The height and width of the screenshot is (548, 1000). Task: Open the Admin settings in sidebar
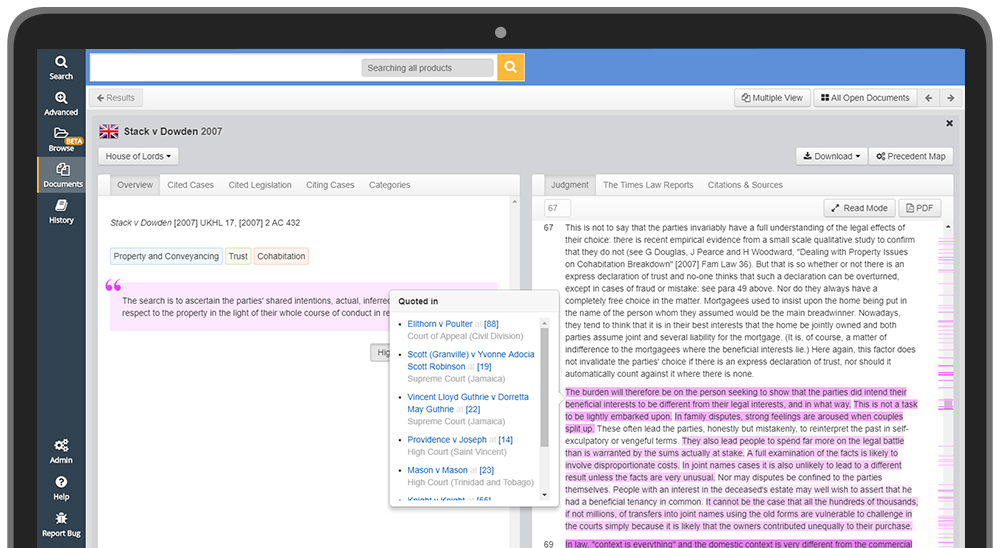tap(61, 452)
